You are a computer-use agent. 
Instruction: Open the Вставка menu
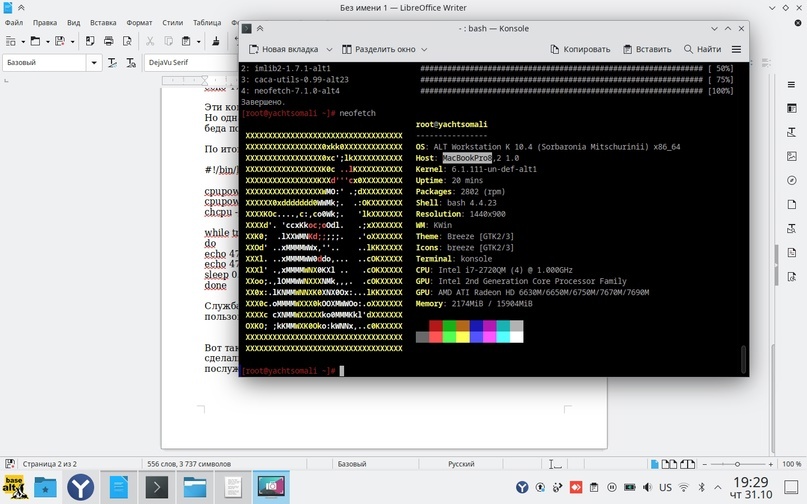103,23
